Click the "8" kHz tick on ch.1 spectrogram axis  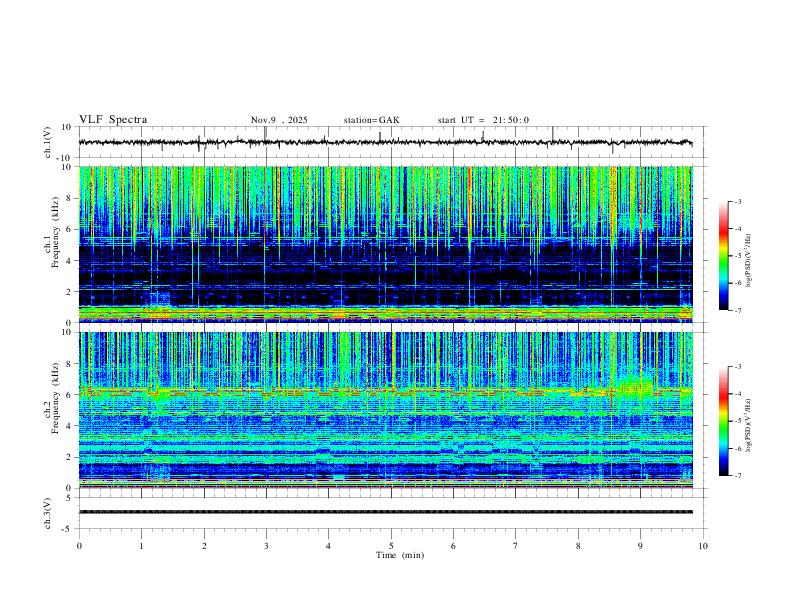(x=70, y=198)
